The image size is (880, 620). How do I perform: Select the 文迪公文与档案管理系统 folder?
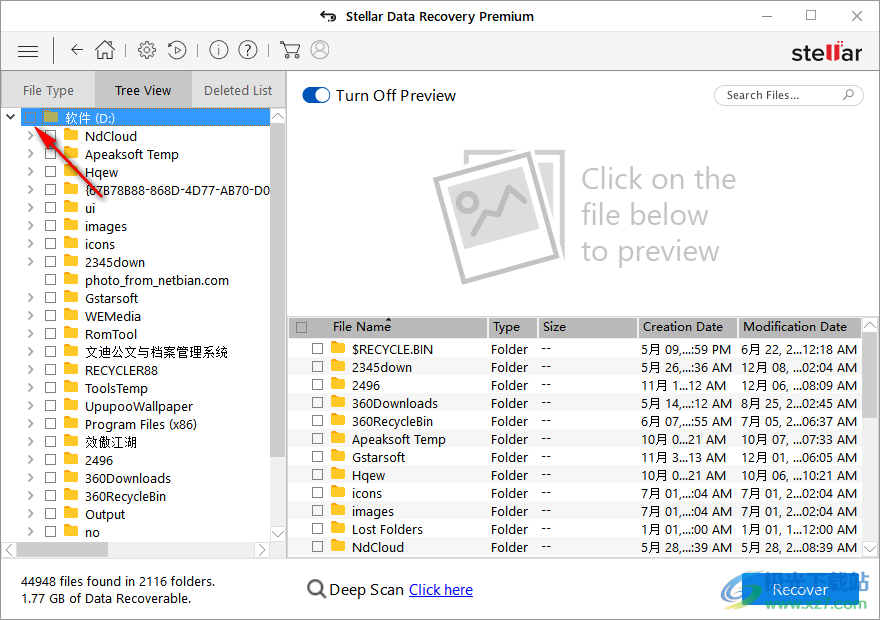pyautogui.click(x=156, y=352)
